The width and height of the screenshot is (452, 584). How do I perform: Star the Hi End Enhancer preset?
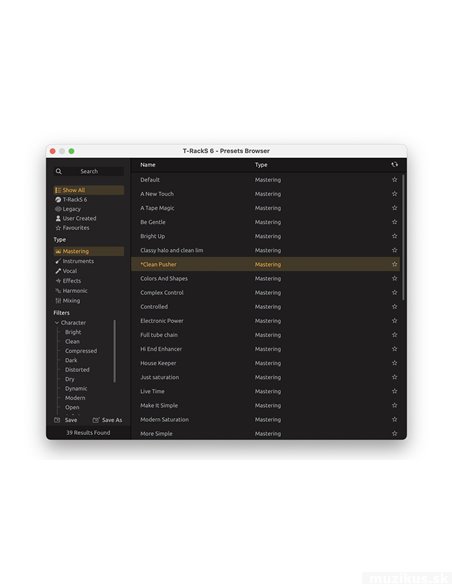394,349
